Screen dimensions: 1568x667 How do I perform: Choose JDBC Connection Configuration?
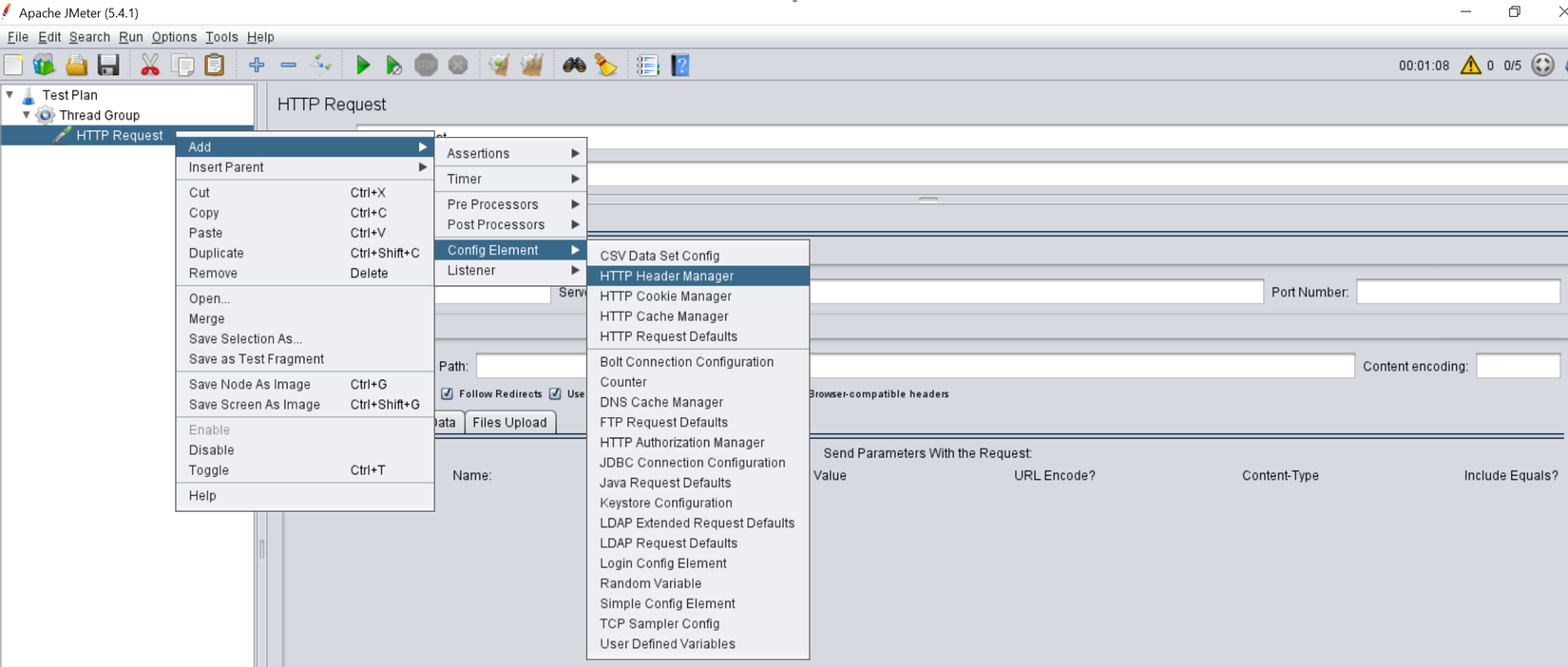click(698, 463)
